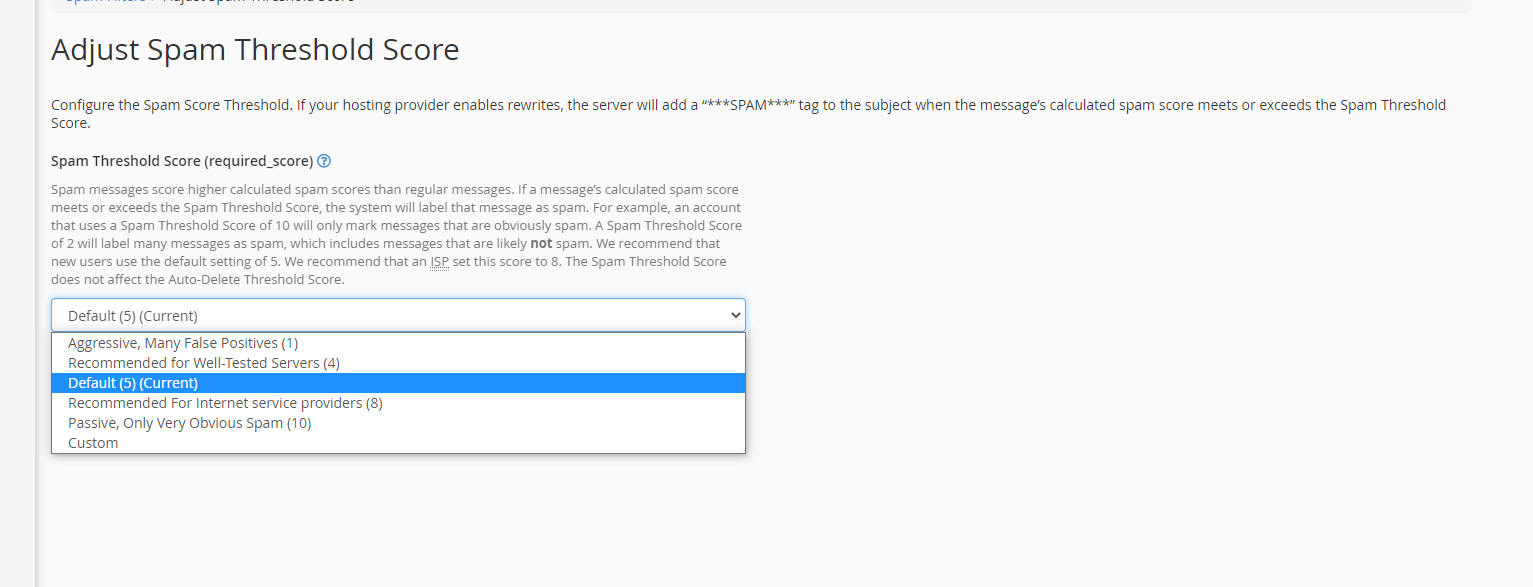The image size is (1533, 587).
Task: Select the Custom threshold option
Action: [93, 442]
